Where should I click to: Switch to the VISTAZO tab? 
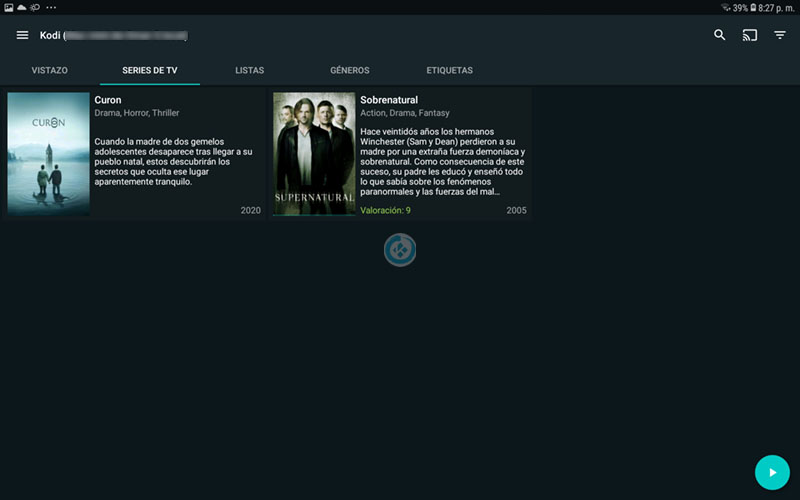(x=49, y=71)
